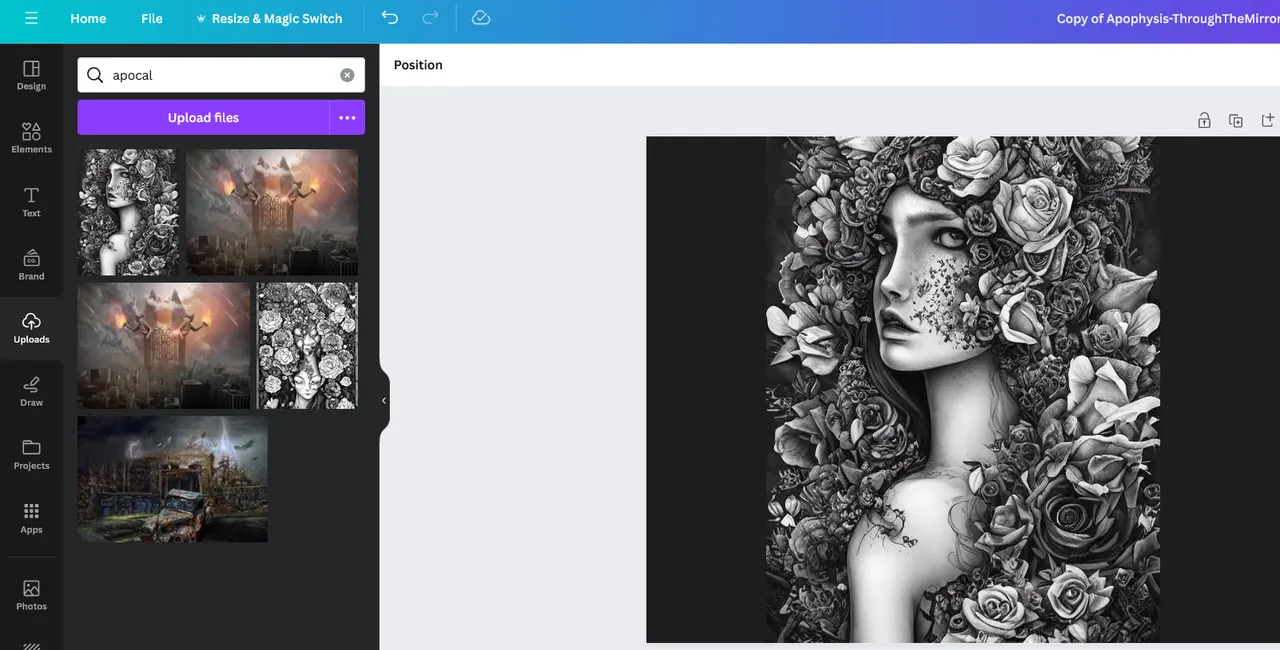Screen dimensions: 1280x650
Task: Add a new page icon
Action: [1267, 120]
